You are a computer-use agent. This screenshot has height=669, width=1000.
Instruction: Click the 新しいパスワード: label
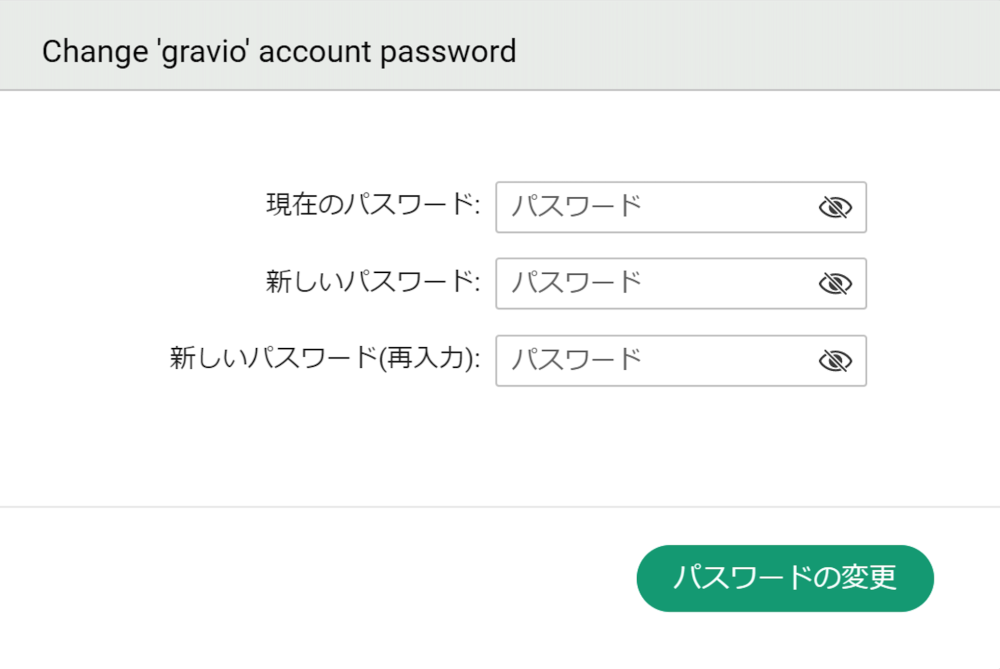(373, 282)
